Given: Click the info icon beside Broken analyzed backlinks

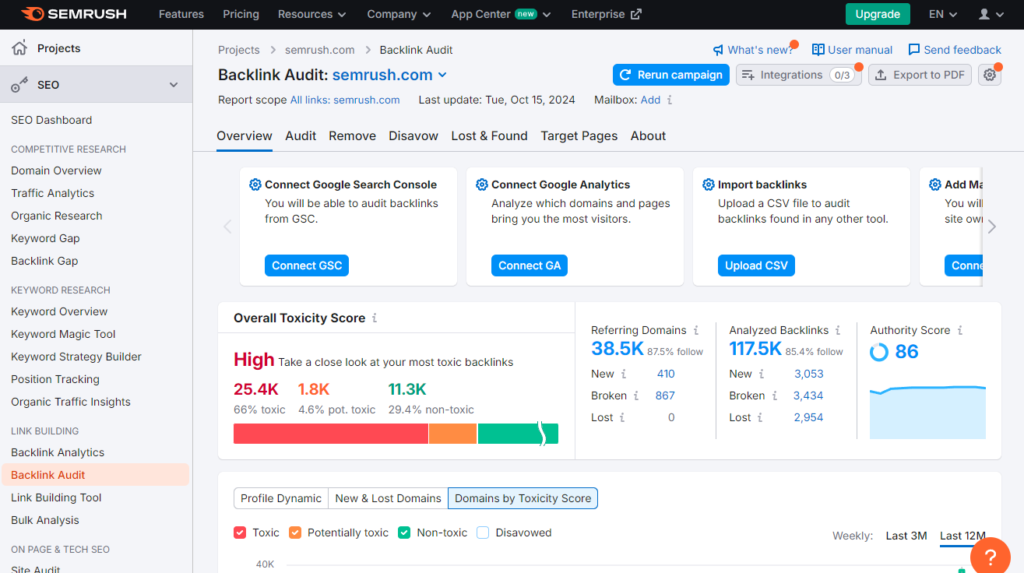Looking at the screenshot, I should pyautogui.click(x=775, y=395).
